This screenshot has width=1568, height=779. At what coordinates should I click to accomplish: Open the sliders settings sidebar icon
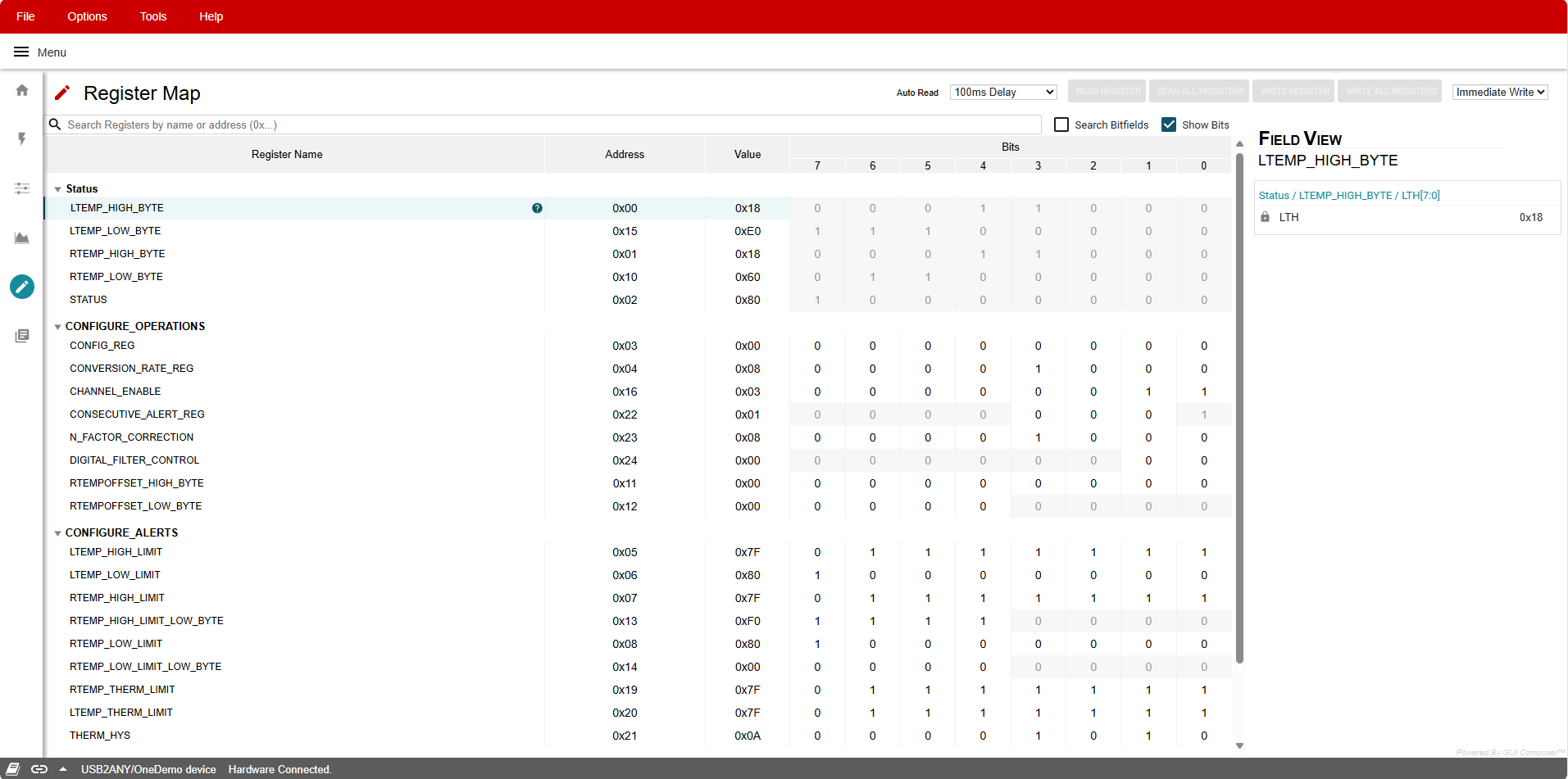(x=22, y=188)
